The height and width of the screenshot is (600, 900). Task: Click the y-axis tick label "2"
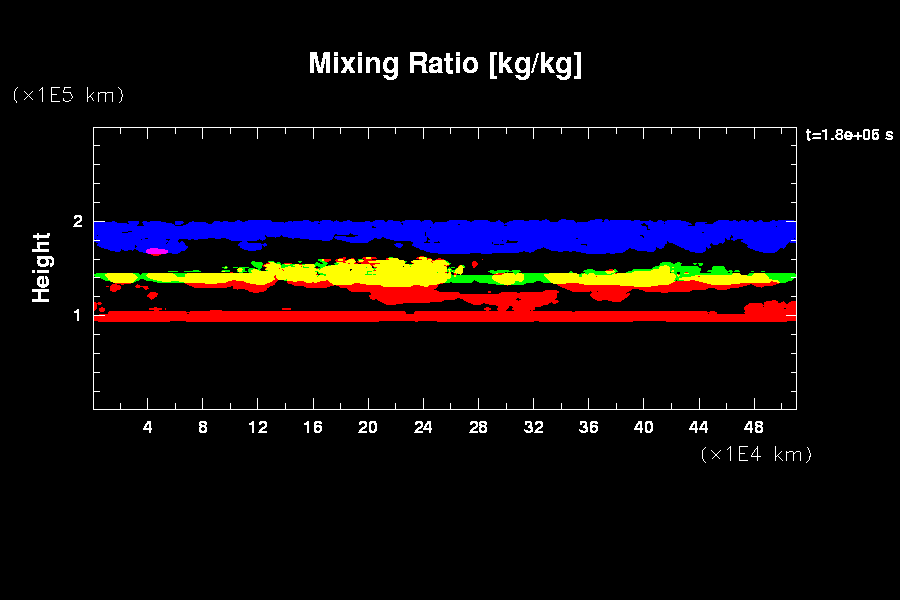click(x=77, y=221)
